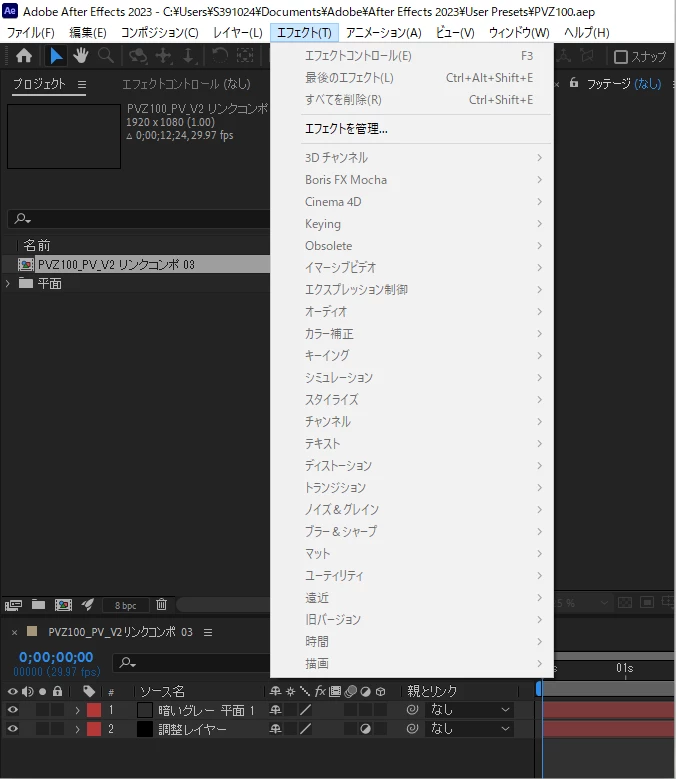The image size is (676, 779).
Task: Click red label color of layer 2
Action: click(94, 729)
